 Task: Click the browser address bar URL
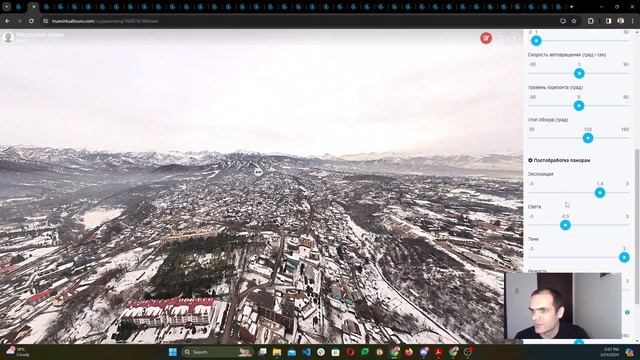[105, 21]
